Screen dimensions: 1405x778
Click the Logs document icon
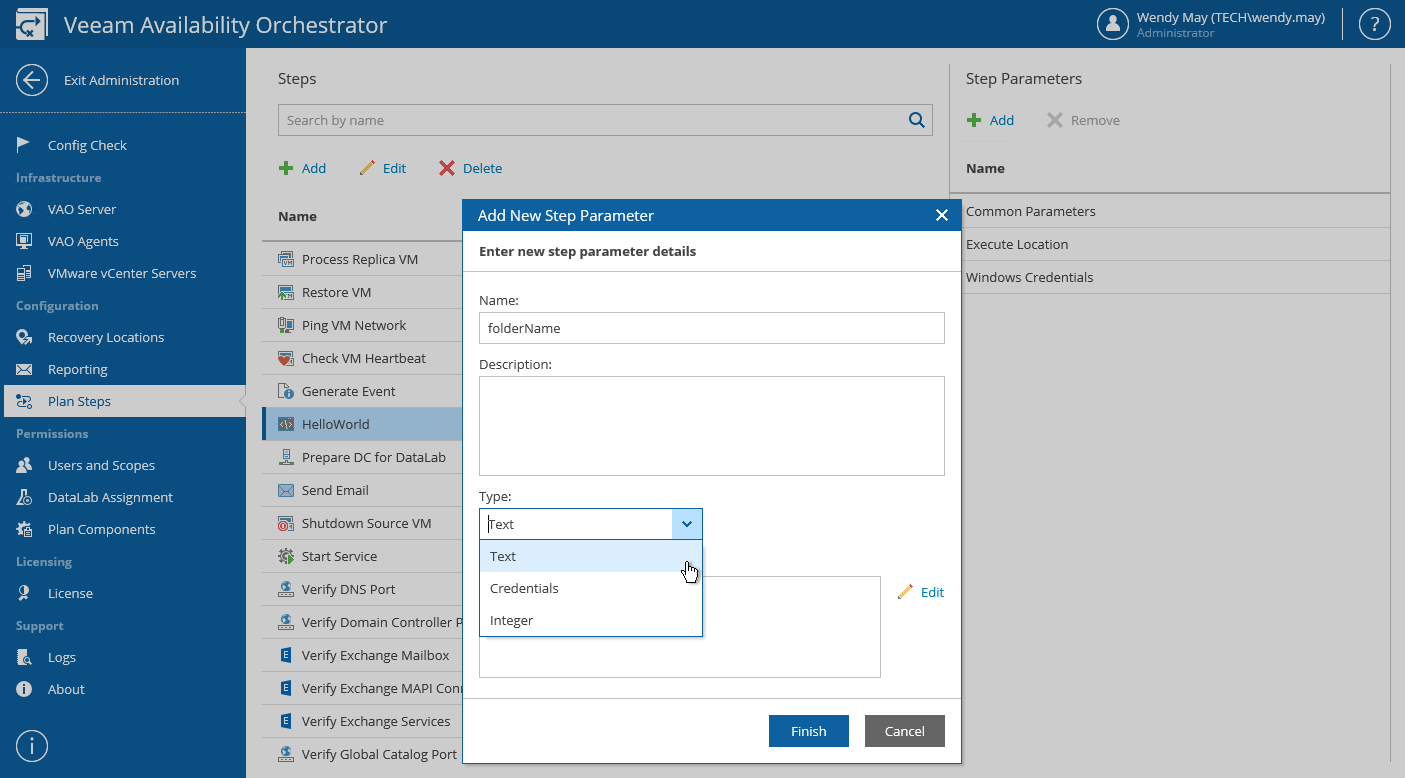point(24,657)
